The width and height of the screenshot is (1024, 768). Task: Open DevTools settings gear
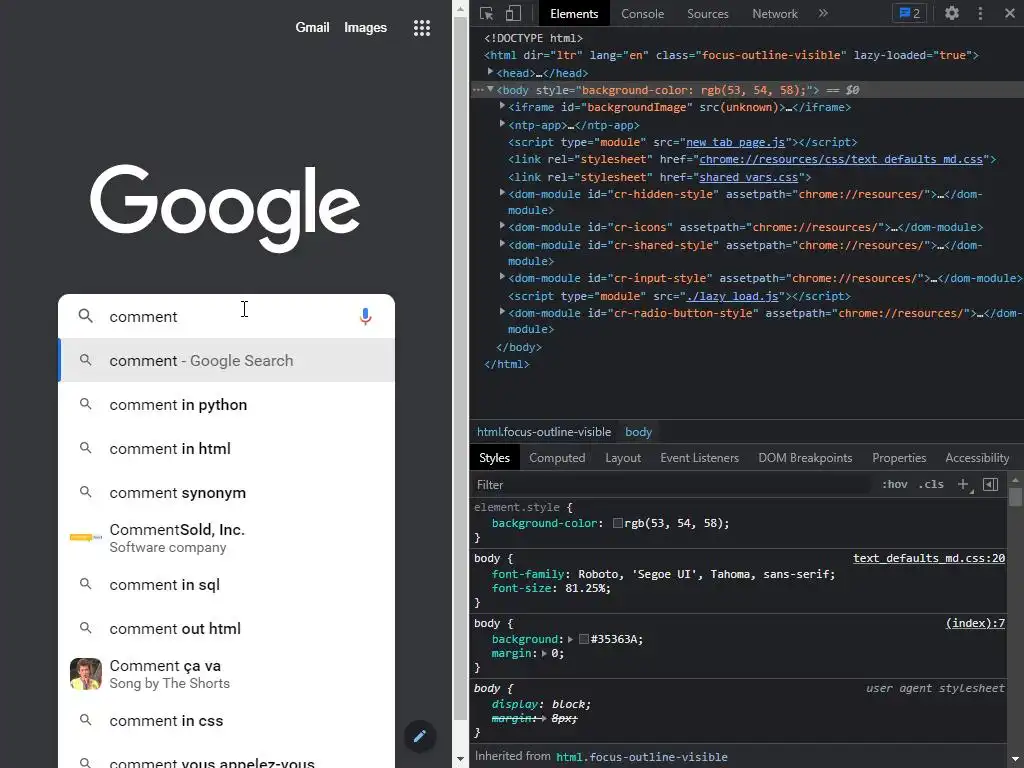[952, 13]
